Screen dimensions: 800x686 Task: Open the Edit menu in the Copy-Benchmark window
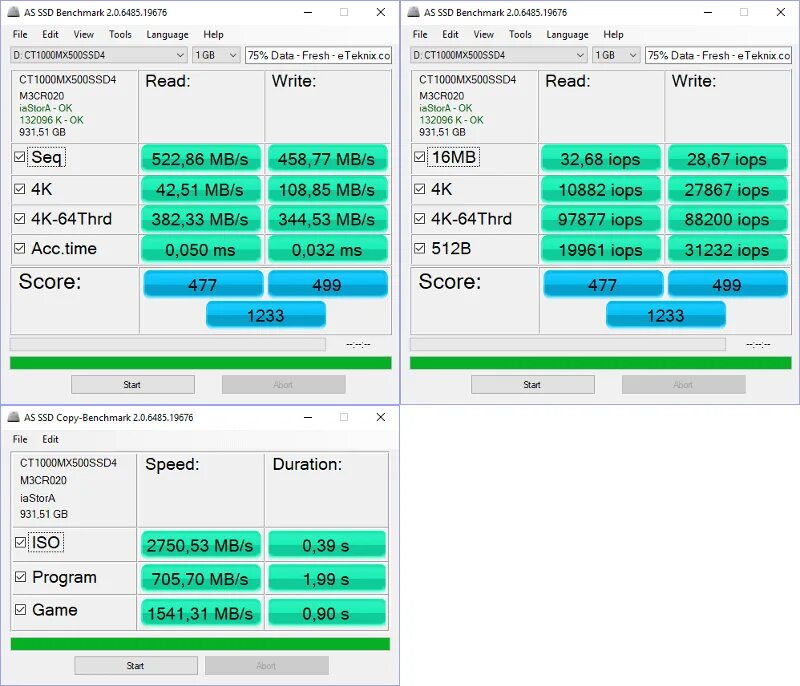pyautogui.click(x=50, y=439)
